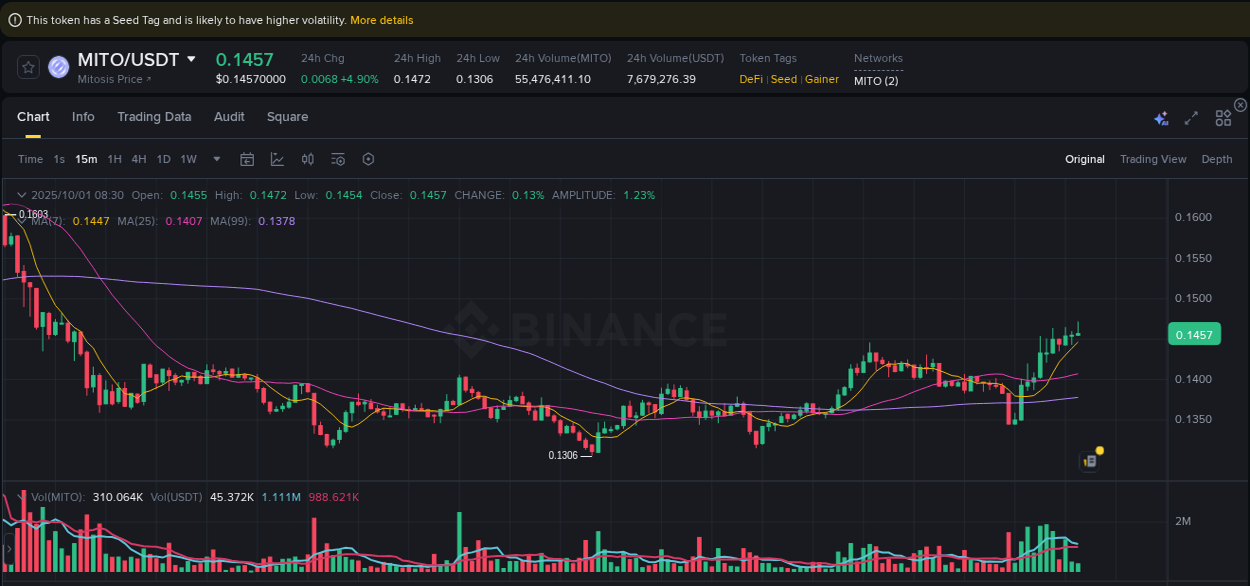Open the Square tab

tap(287, 117)
